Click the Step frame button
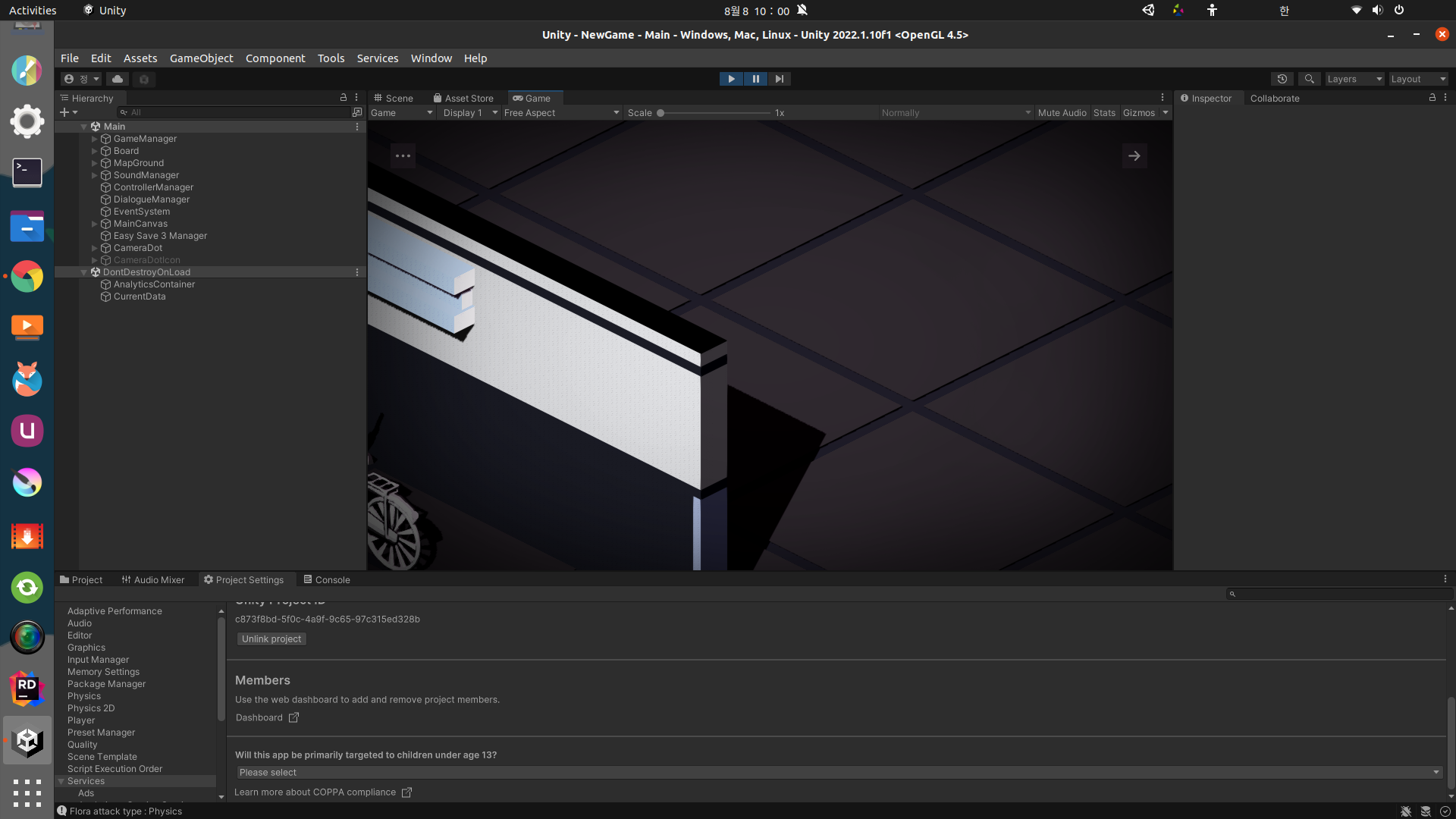The width and height of the screenshot is (1456, 819). (779, 79)
